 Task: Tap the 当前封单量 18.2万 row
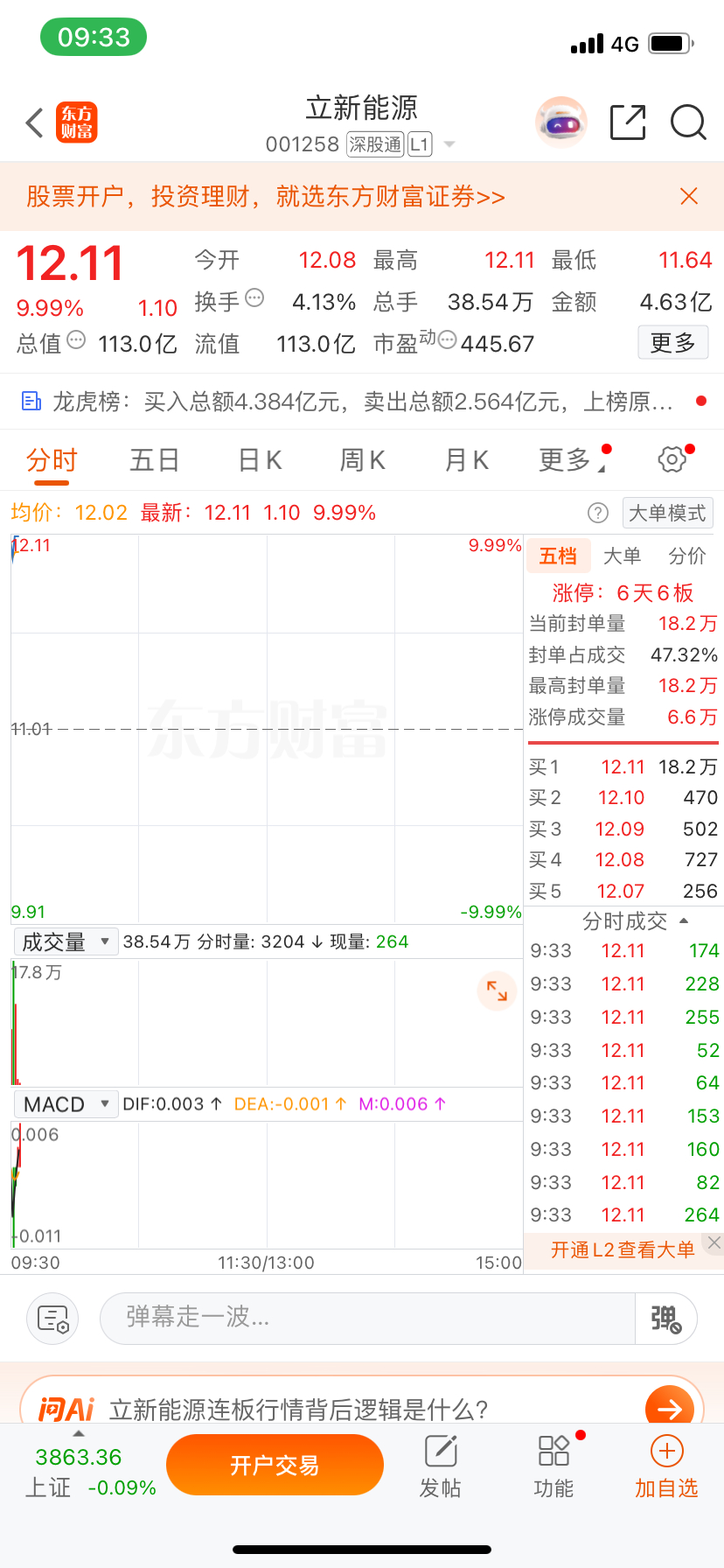623,623
